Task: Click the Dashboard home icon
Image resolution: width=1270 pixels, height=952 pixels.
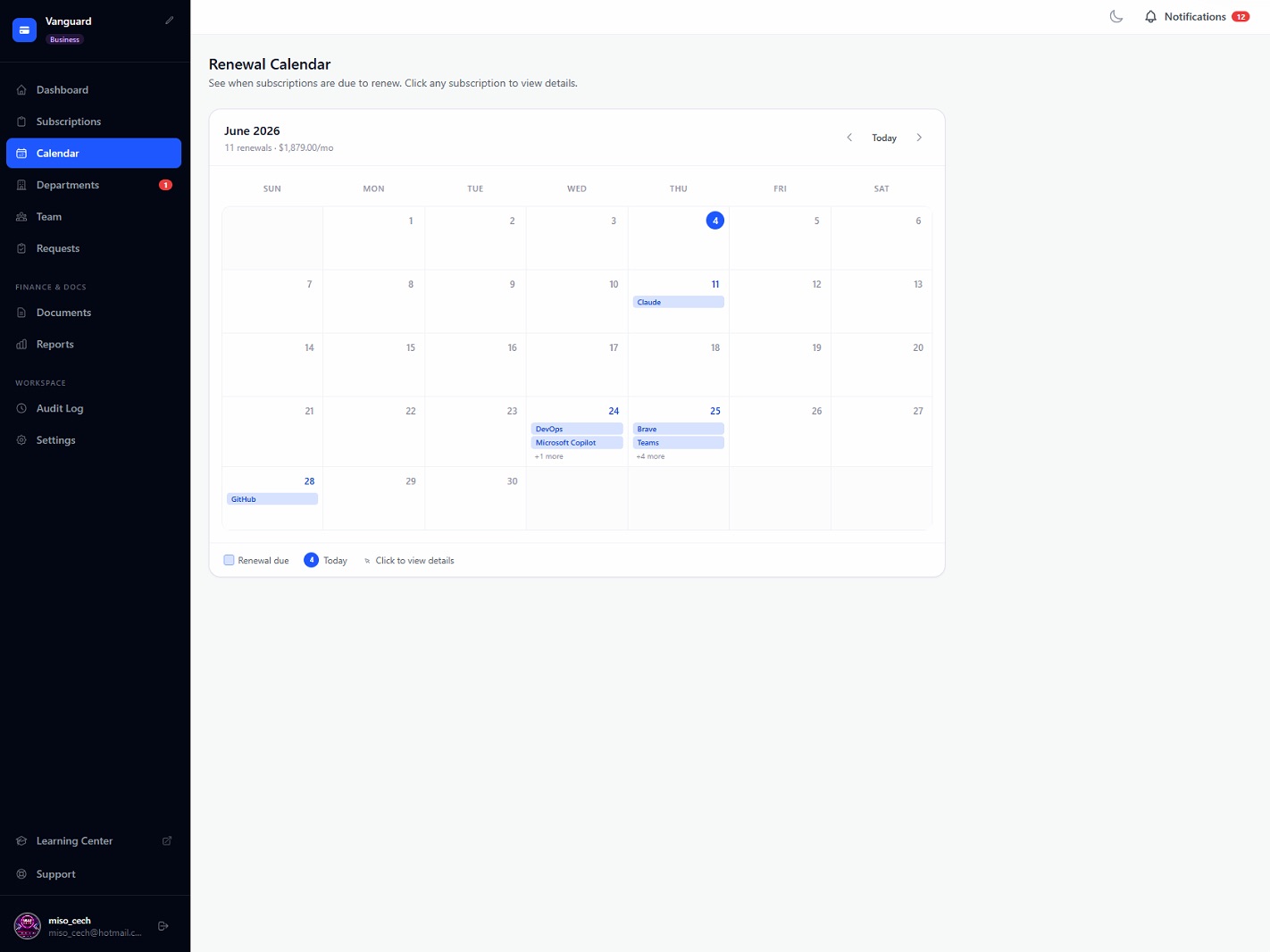Action: click(x=21, y=90)
